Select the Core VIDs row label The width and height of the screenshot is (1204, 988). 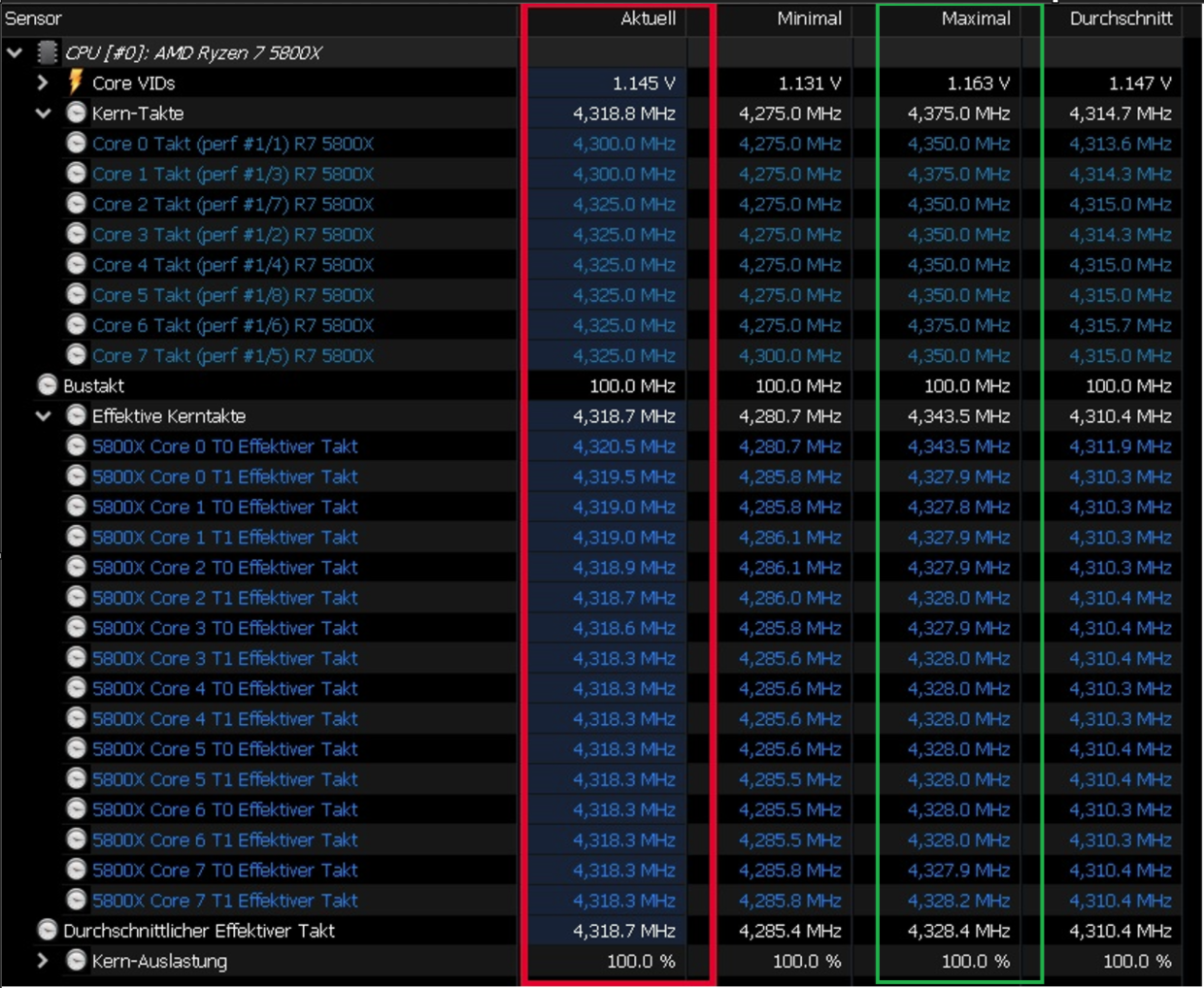click(x=134, y=83)
